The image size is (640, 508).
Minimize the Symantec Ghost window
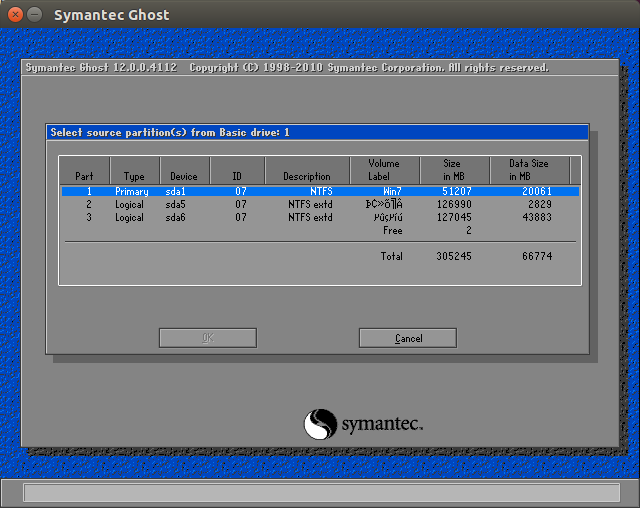pos(35,15)
